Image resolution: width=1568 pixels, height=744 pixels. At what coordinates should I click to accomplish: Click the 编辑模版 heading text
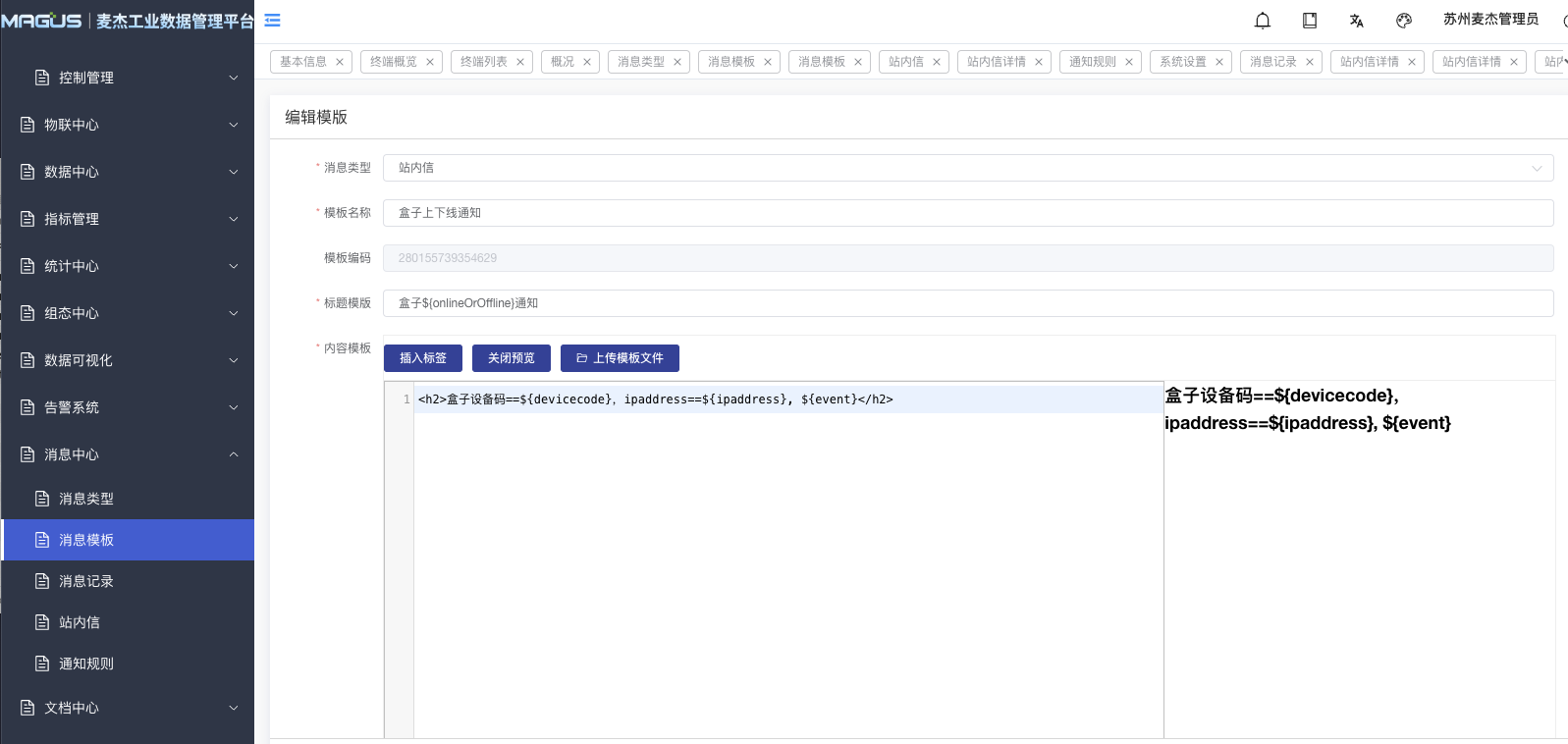tap(316, 117)
